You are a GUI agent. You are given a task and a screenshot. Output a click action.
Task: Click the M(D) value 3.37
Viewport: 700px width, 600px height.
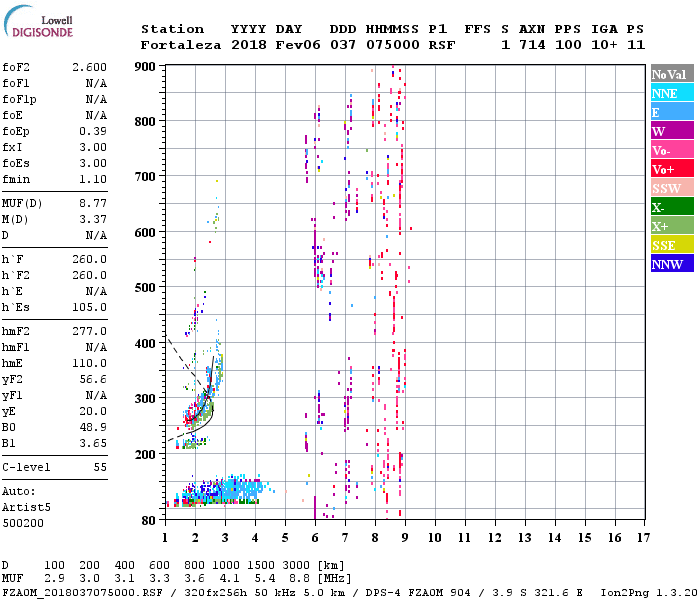click(93, 220)
